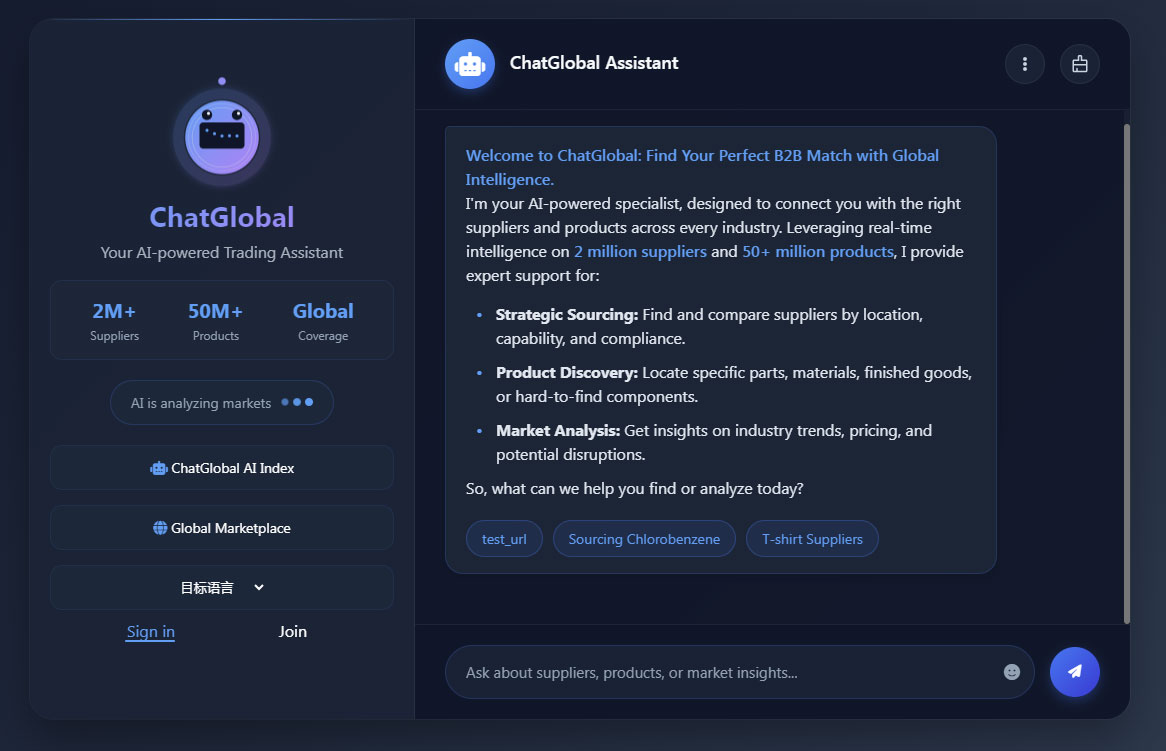Image resolution: width=1166 pixels, height=751 pixels.
Task: Click the broom clear-chat icon
Action: pos(1080,64)
